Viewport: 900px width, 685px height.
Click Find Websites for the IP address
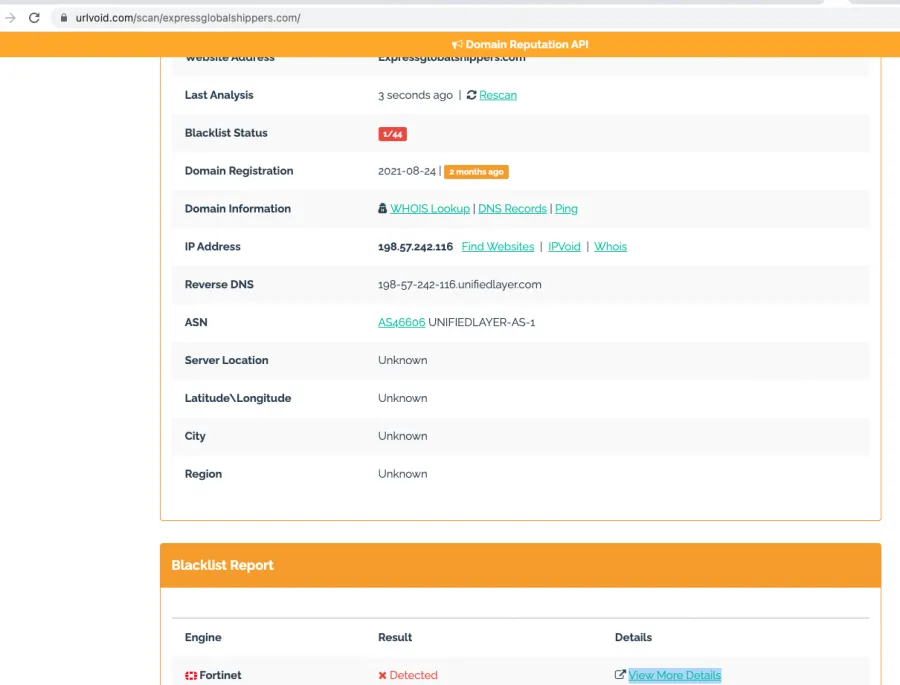498,247
